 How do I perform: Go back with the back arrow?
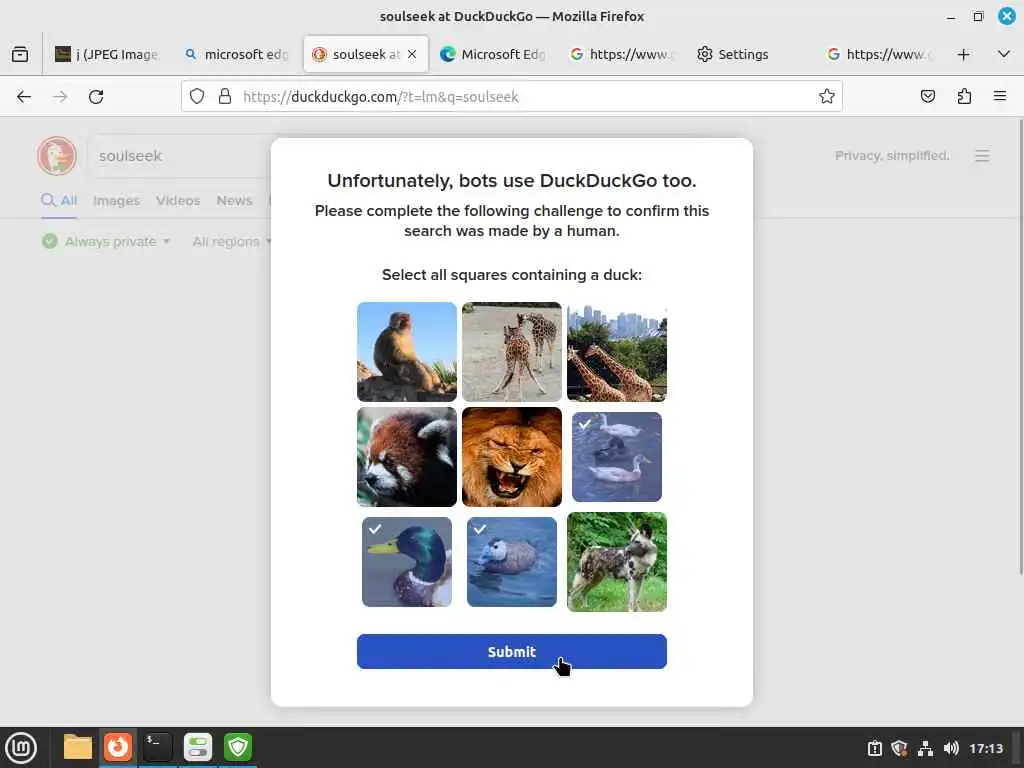(24, 97)
